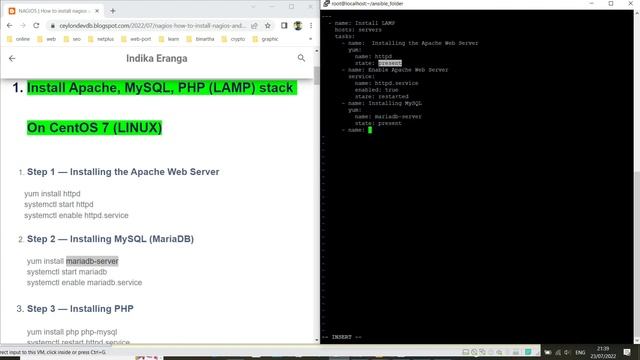Click the browser page vertical scrollbar

tap(316, 76)
